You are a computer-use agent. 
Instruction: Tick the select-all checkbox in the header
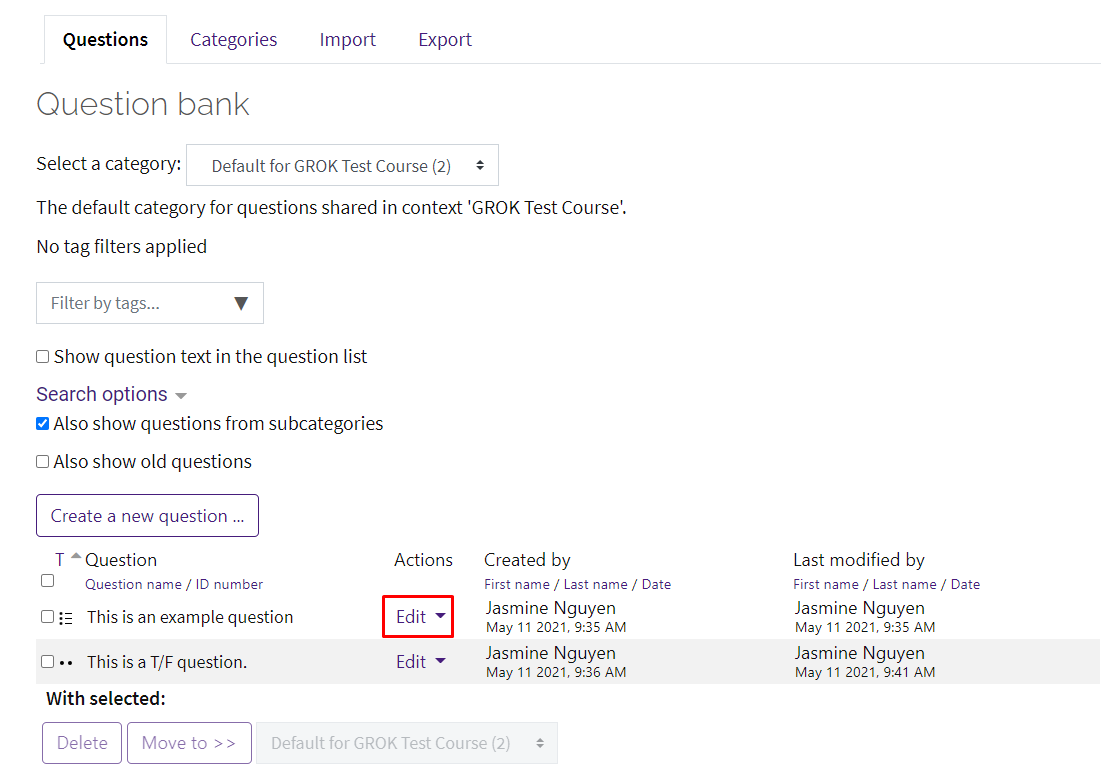[x=46, y=580]
